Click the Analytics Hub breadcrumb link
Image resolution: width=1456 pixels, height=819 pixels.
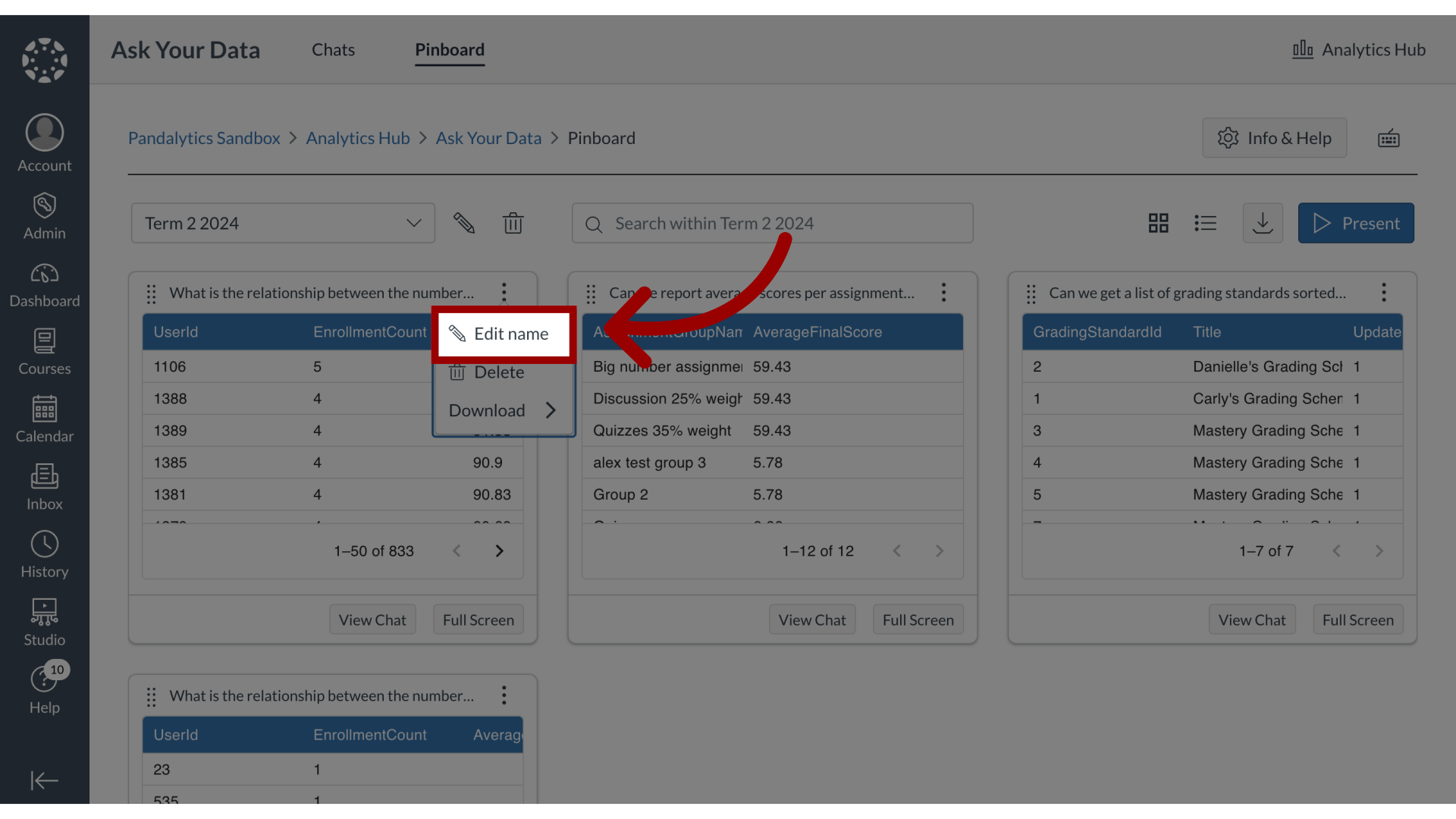coord(358,138)
